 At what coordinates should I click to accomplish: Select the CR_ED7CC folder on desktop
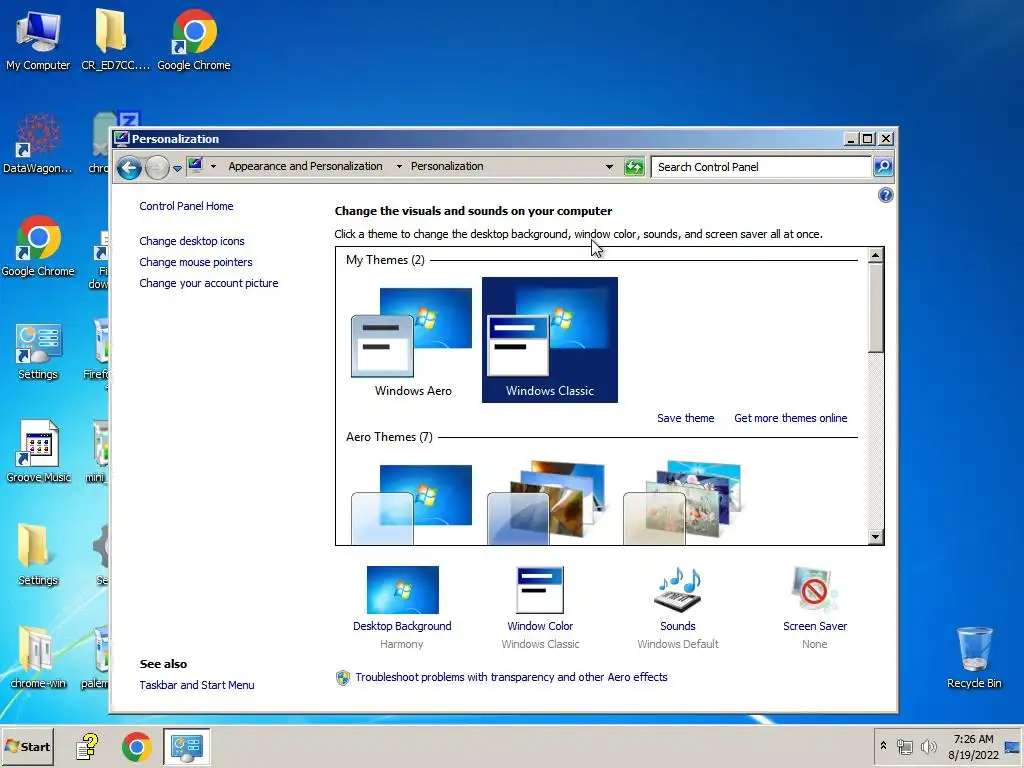pyautogui.click(x=115, y=40)
